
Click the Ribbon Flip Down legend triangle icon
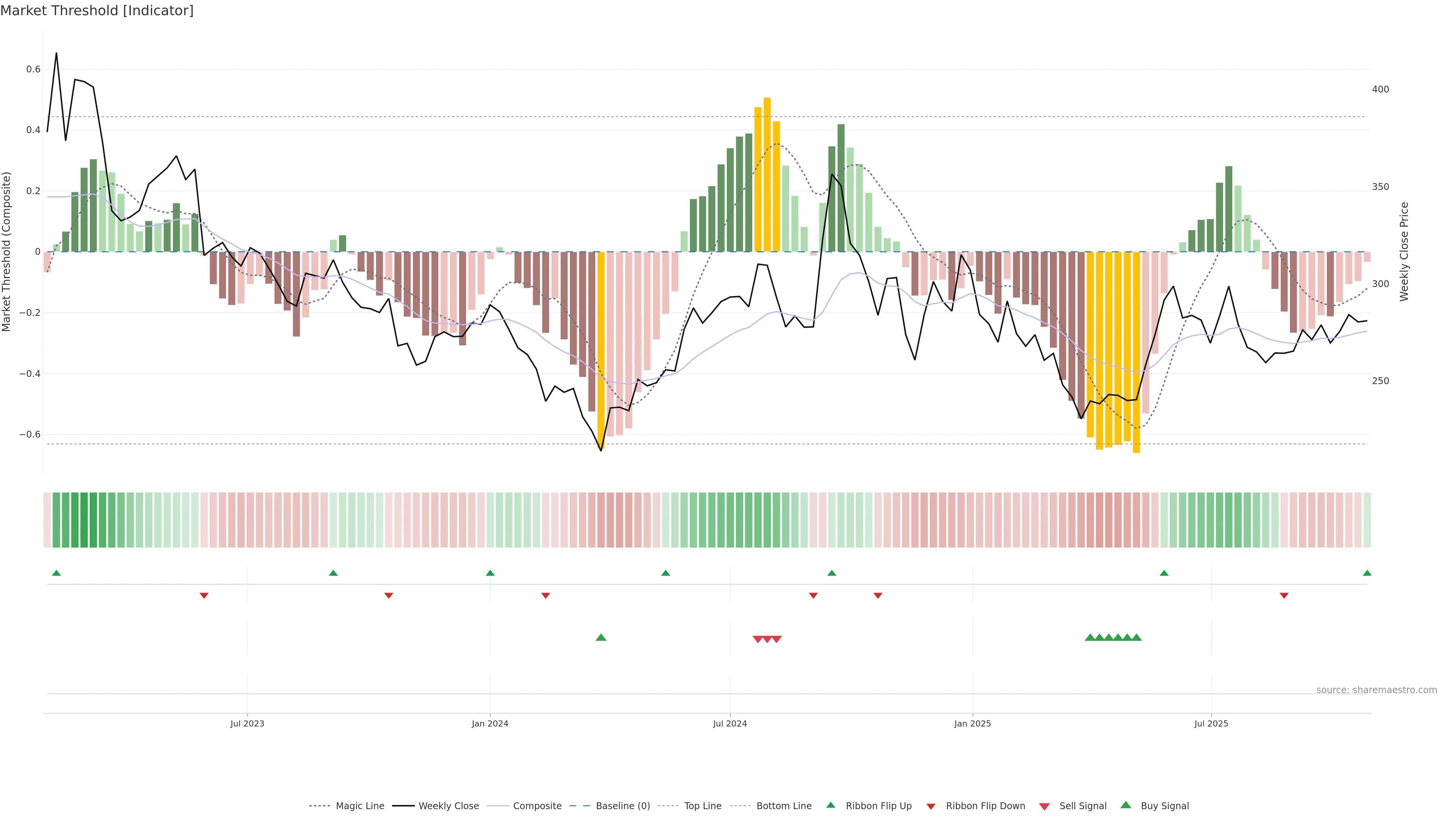pos(931,806)
